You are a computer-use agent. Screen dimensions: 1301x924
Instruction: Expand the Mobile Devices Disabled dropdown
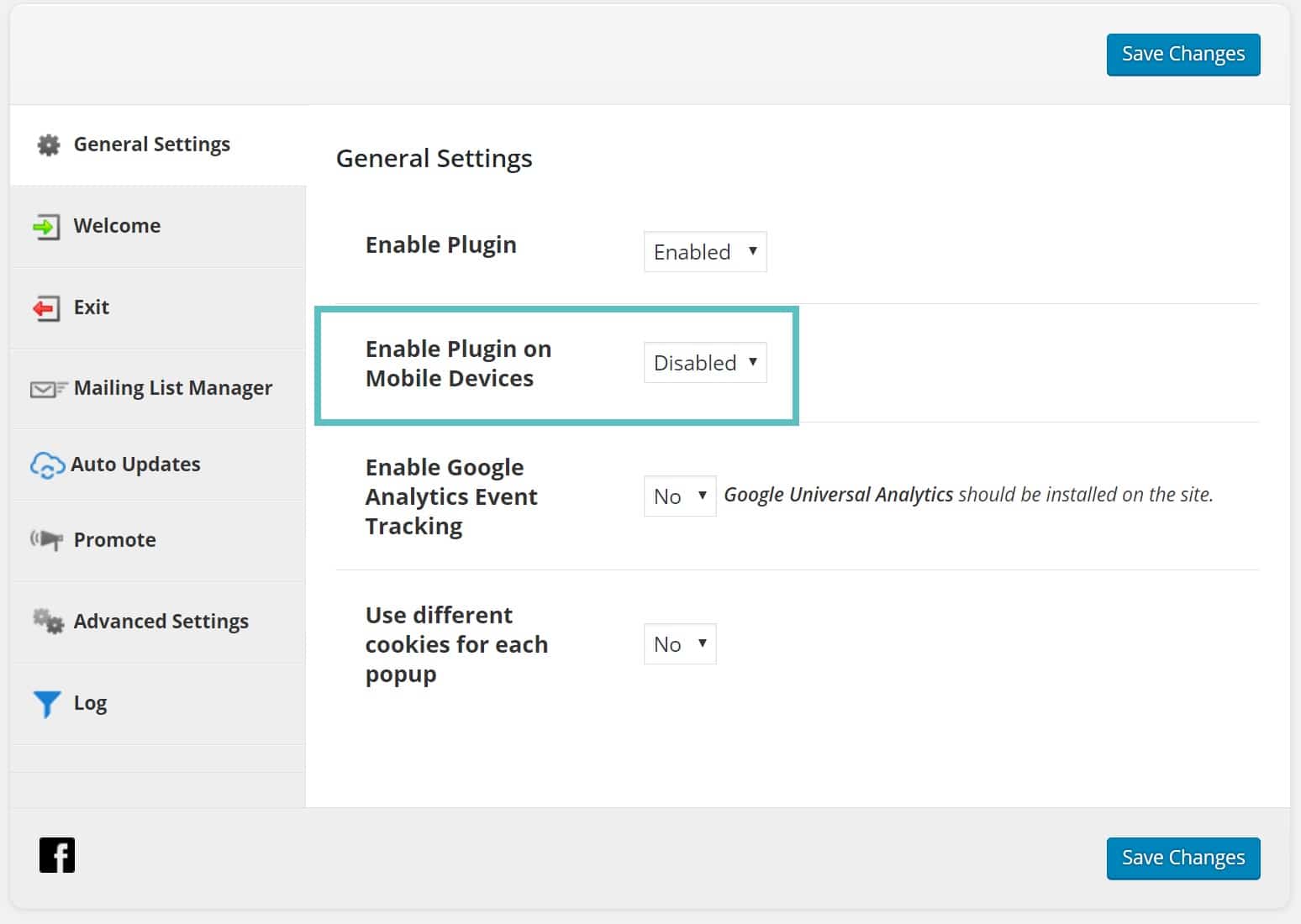tap(704, 363)
